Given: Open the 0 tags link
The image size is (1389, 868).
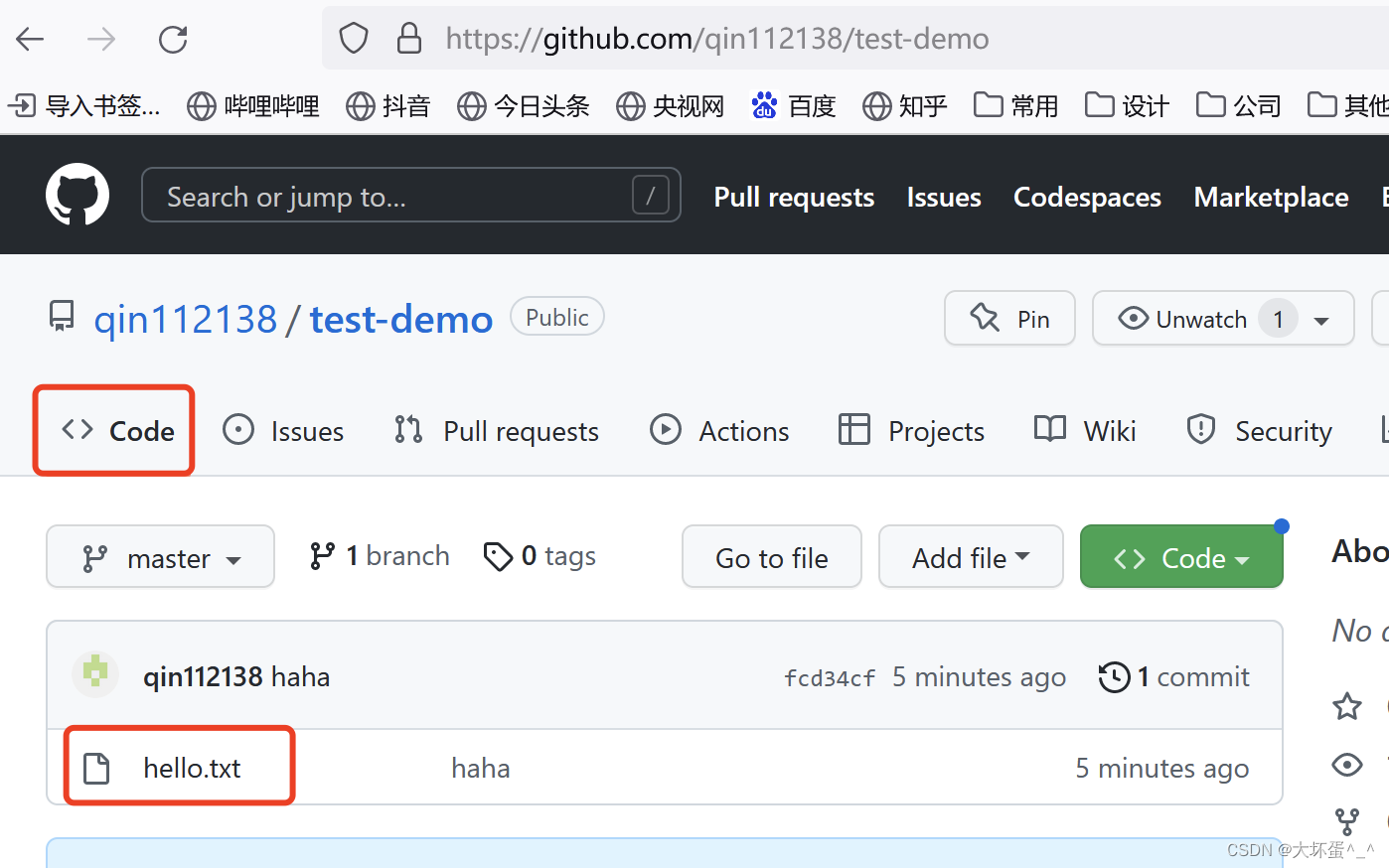Looking at the screenshot, I should (x=540, y=556).
